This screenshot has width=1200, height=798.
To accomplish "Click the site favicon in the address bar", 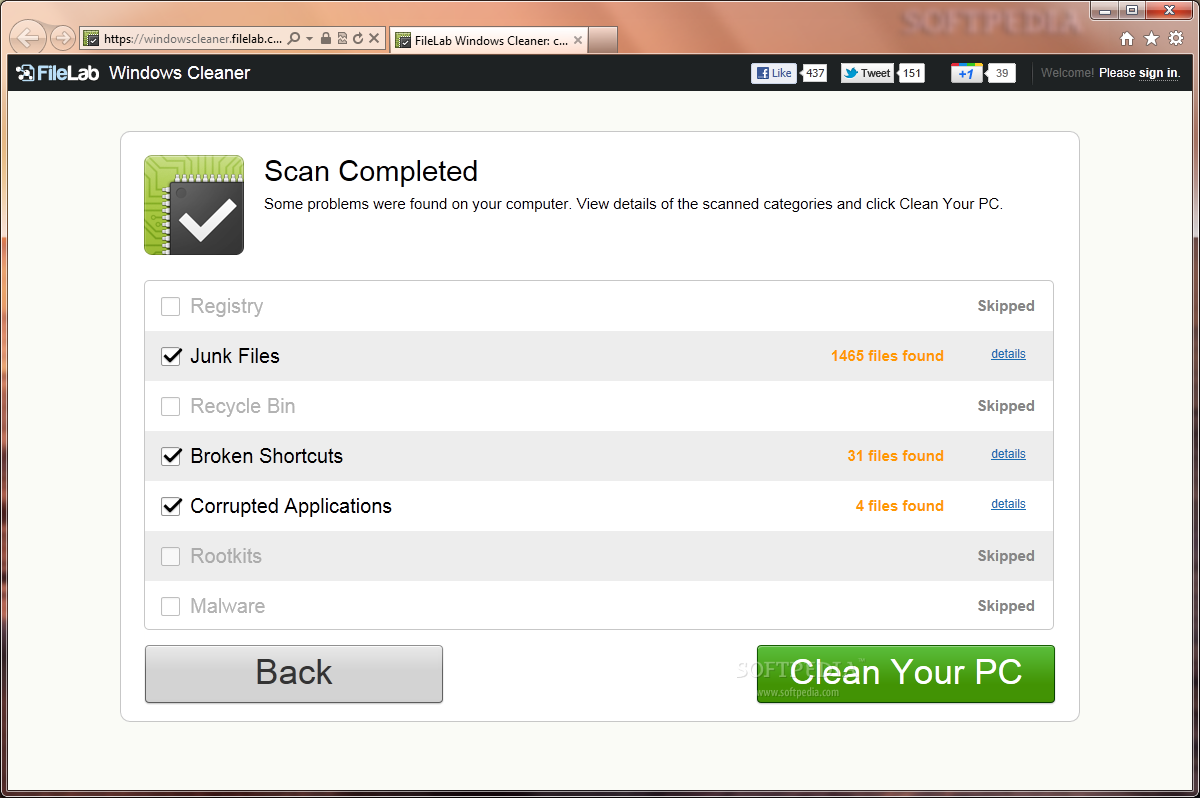I will coord(92,39).
